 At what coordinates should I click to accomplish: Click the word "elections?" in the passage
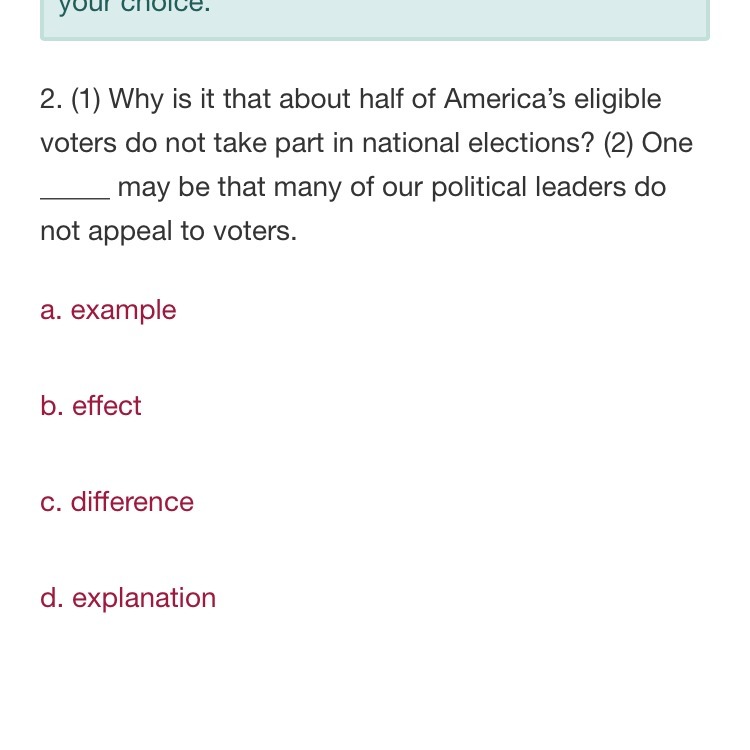pos(531,143)
